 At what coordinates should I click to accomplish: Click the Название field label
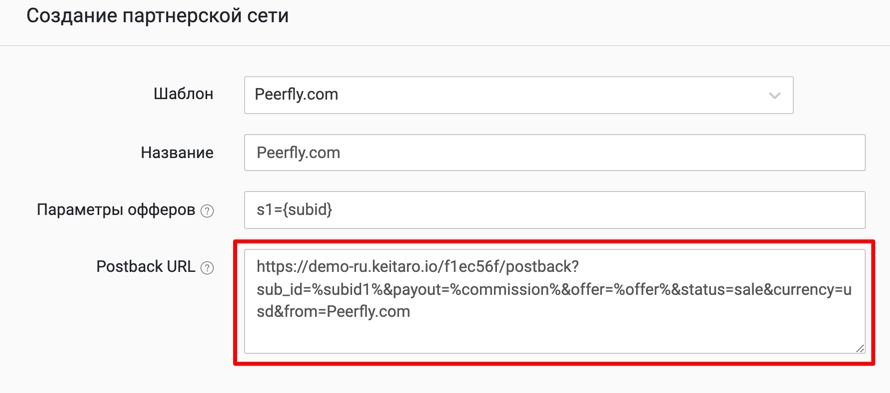click(x=177, y=152)
